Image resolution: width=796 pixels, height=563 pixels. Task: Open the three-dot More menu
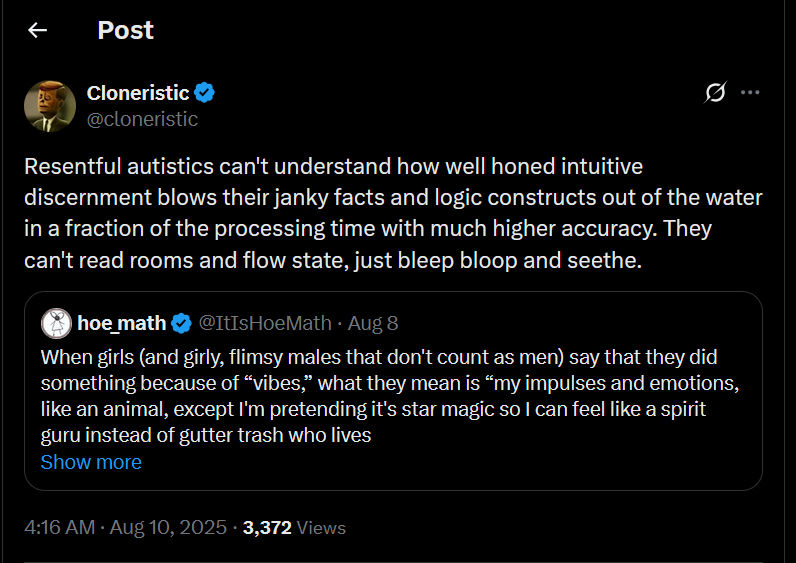coord(750,93)
